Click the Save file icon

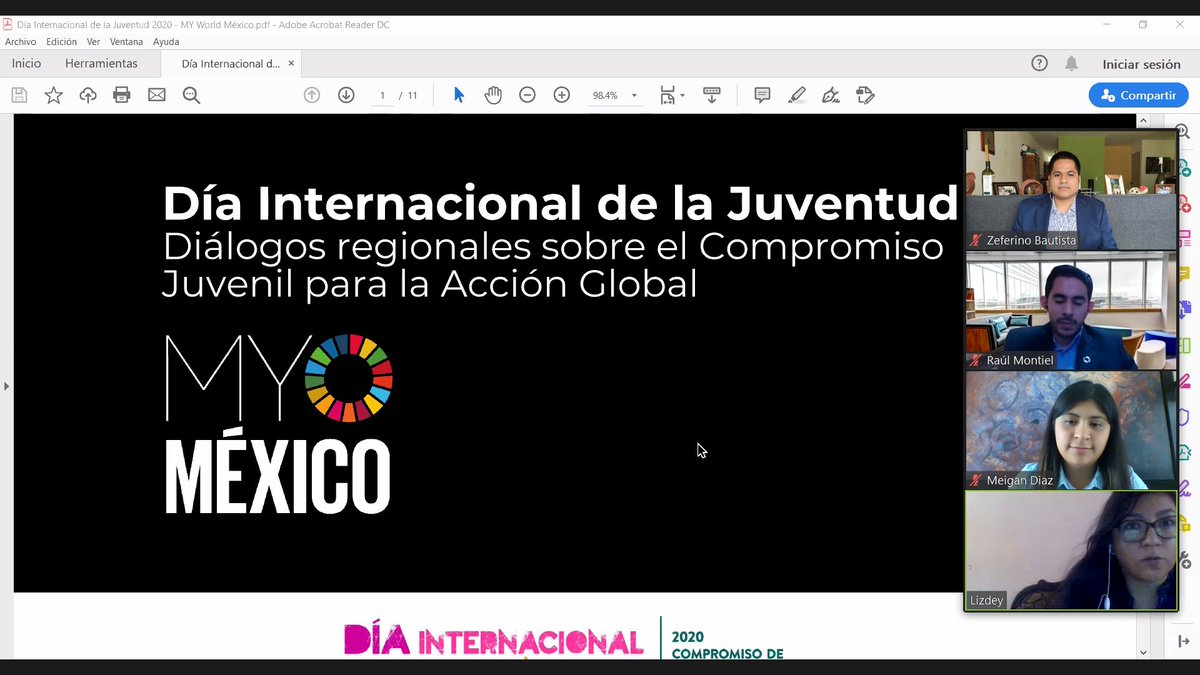pyautogui.click(x=19, y=95)
